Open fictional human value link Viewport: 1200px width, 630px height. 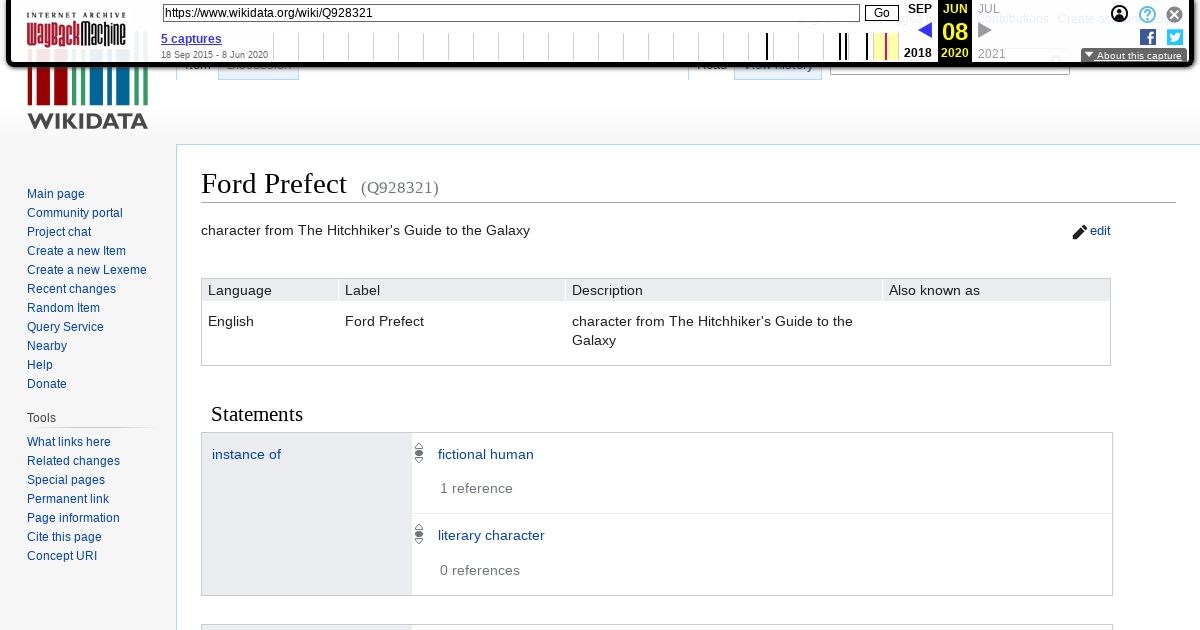coord(486,454)
